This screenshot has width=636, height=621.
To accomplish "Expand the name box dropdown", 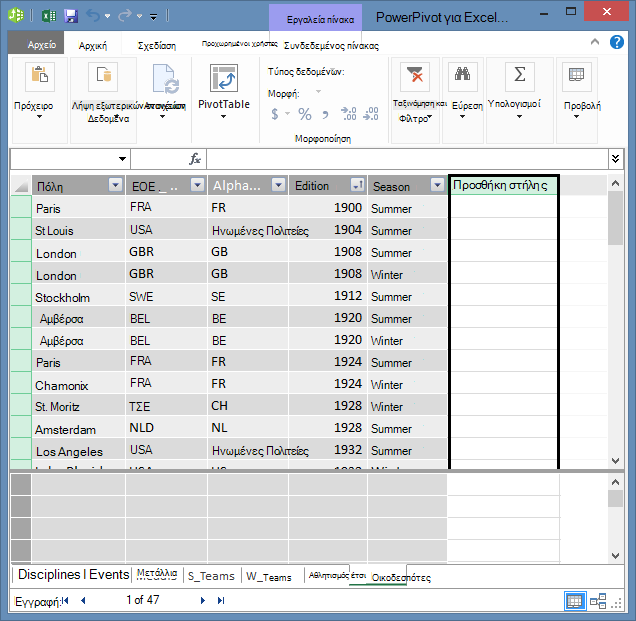I will pyautogui.click(x=122, y=159).
